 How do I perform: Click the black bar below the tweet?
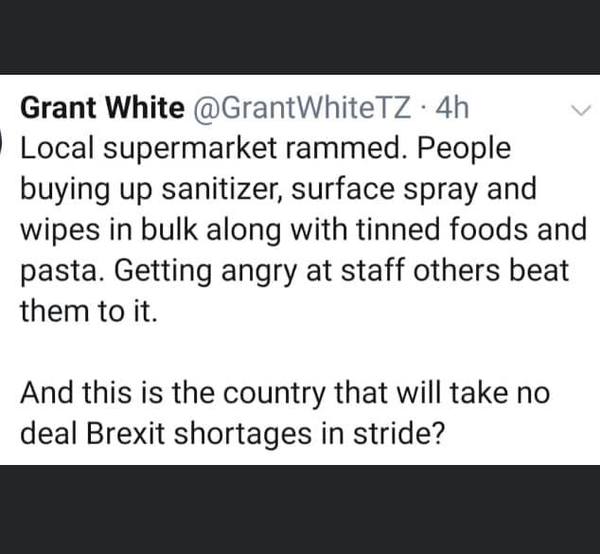(x=300, y=509)
